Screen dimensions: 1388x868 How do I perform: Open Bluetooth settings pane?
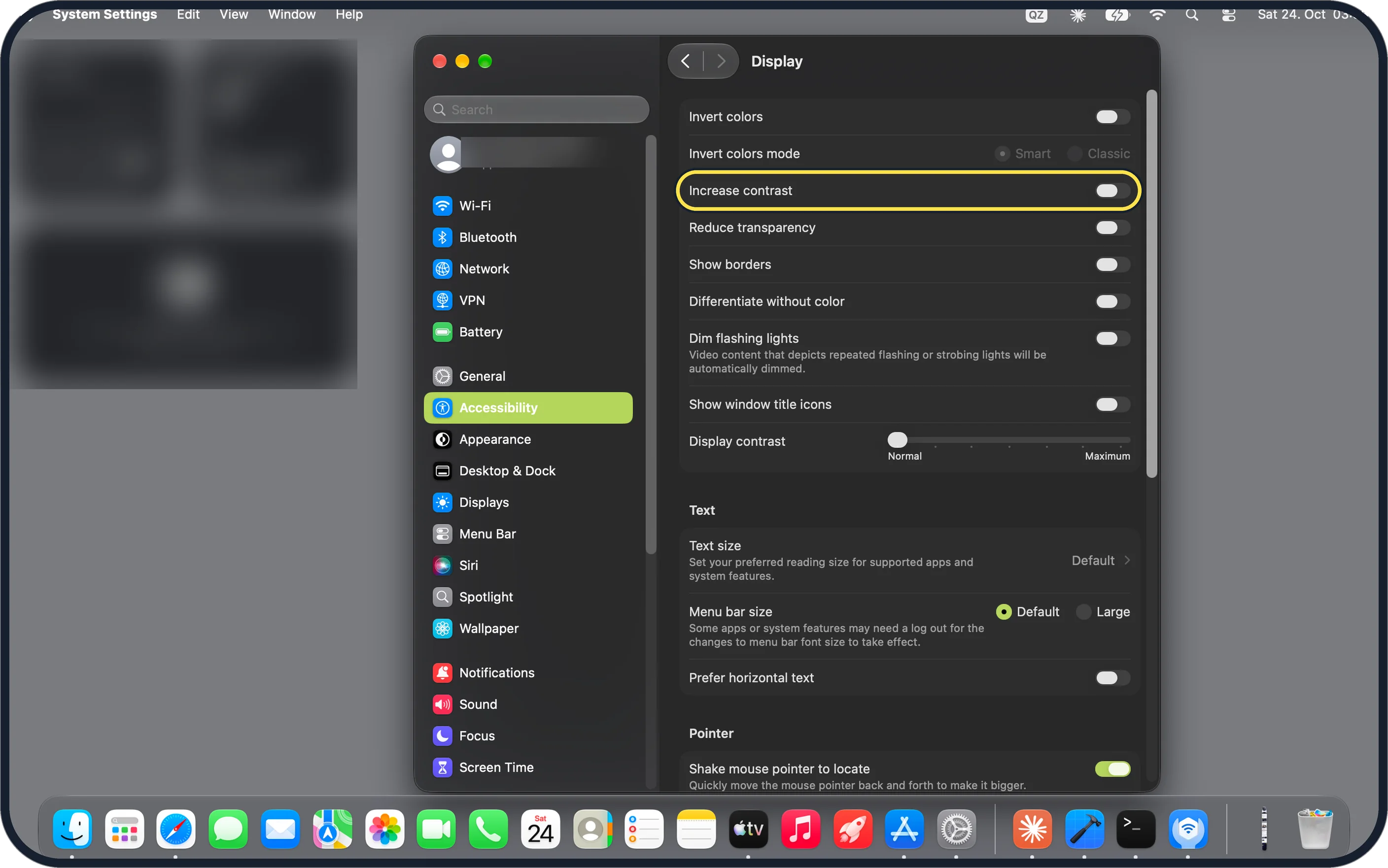pos(528,237)
